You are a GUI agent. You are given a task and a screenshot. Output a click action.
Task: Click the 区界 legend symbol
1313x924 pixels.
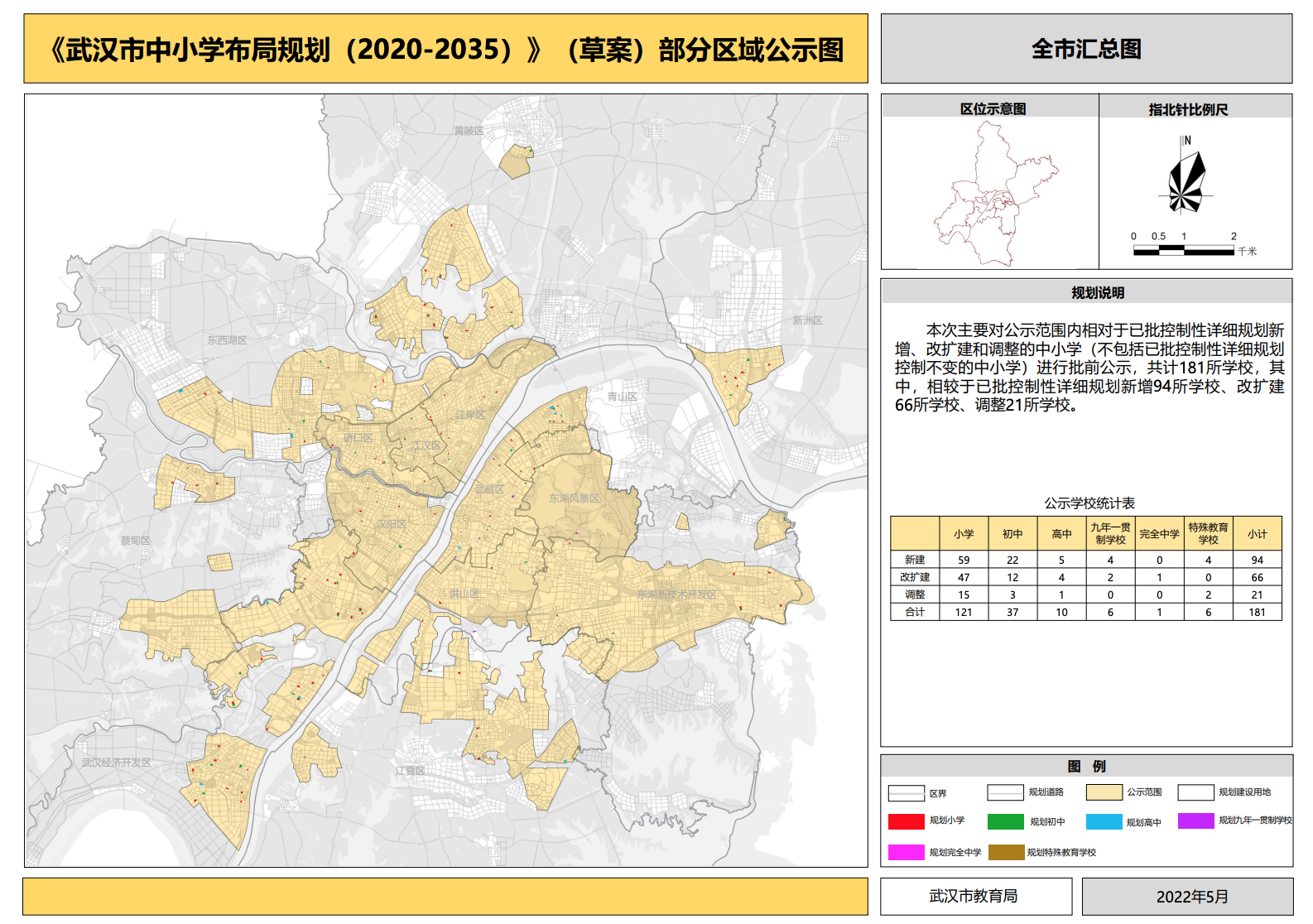point(906,793)
